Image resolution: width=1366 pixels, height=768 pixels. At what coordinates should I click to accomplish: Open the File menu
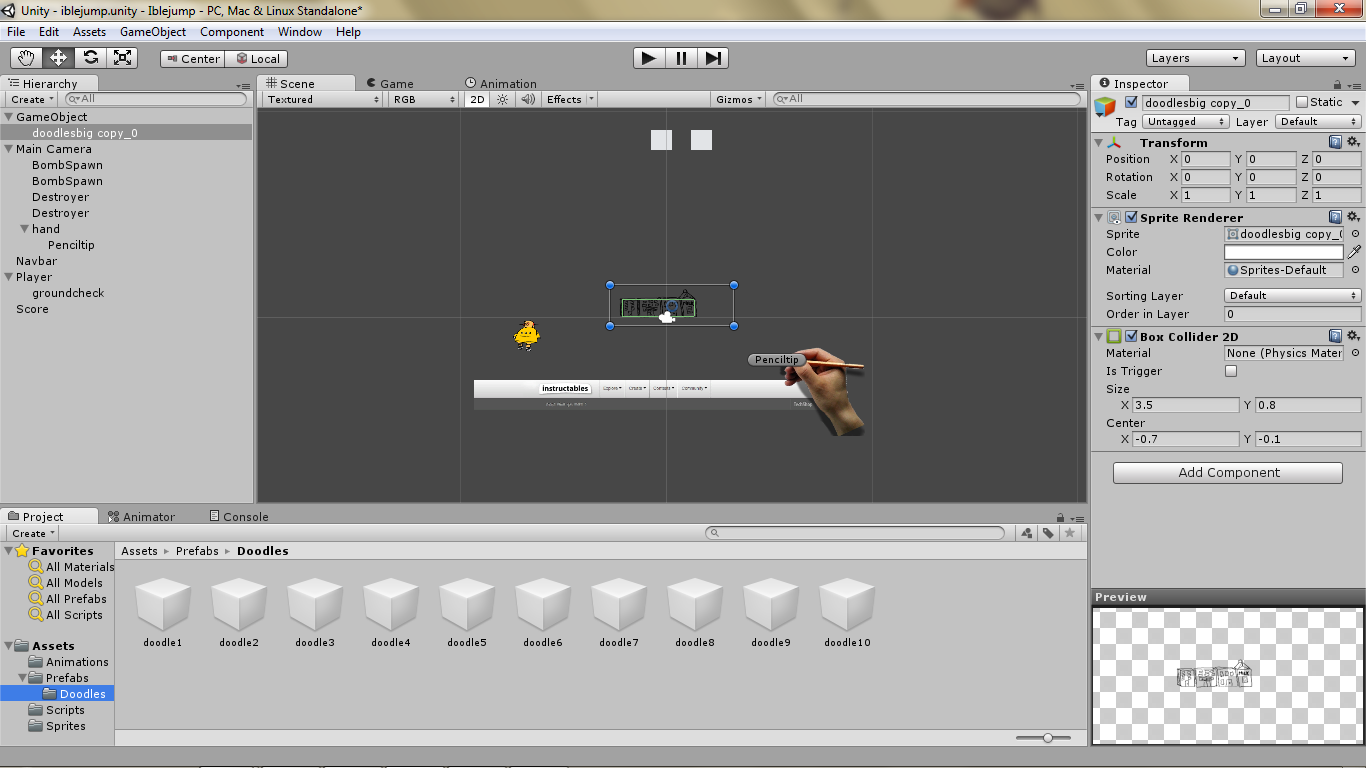(x=16, y=32)
